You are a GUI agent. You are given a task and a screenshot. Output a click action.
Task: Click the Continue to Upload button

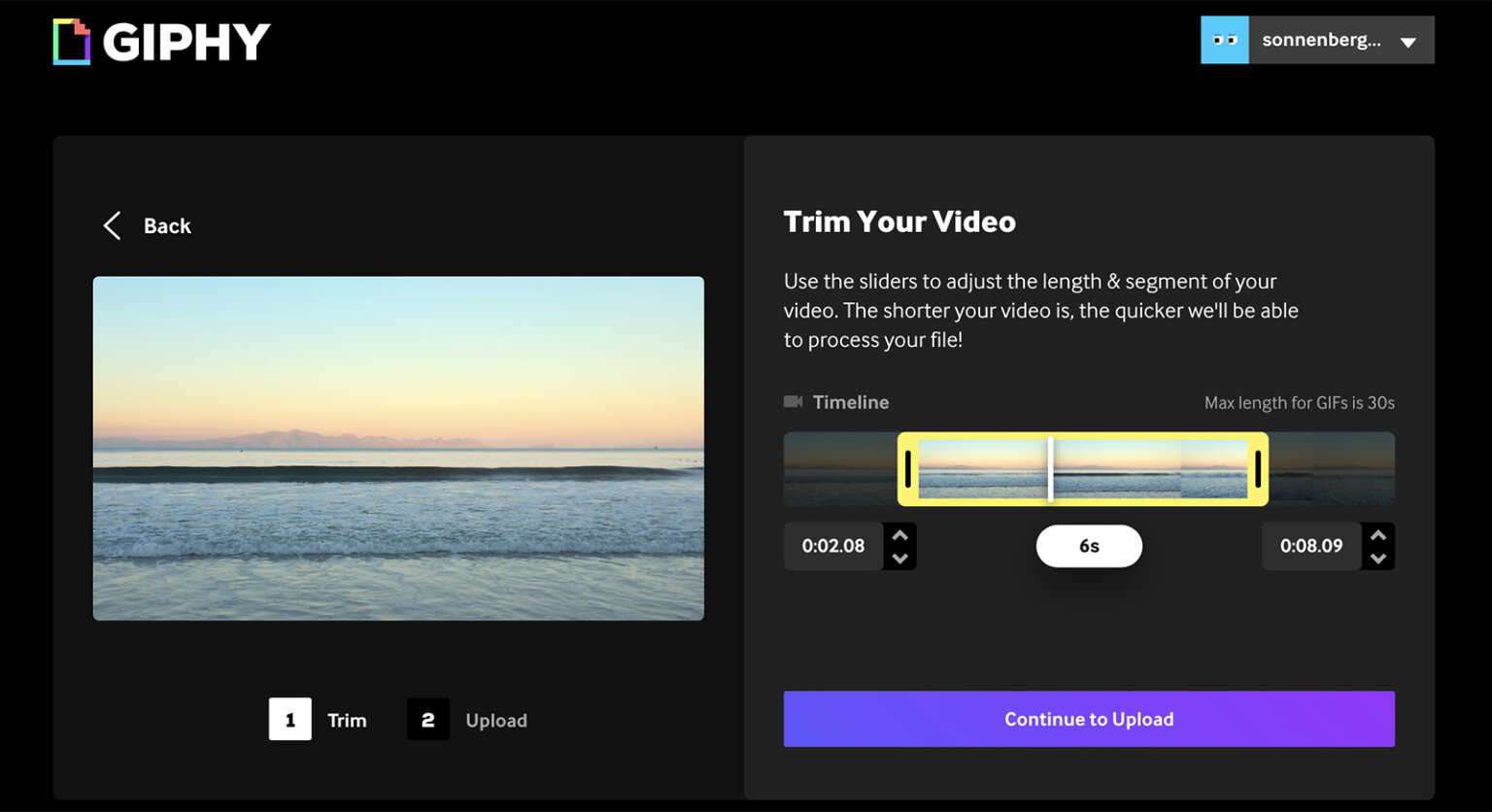point(1088,719)
